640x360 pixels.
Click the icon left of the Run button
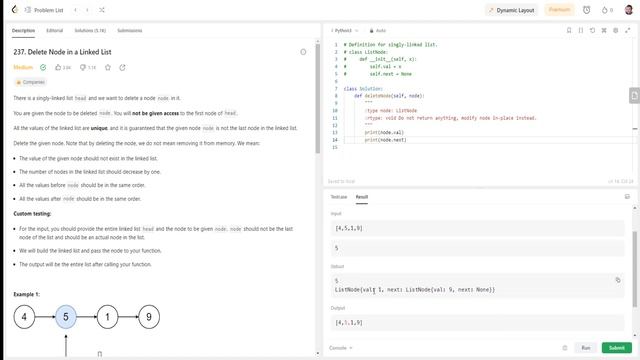pos(565,348)
